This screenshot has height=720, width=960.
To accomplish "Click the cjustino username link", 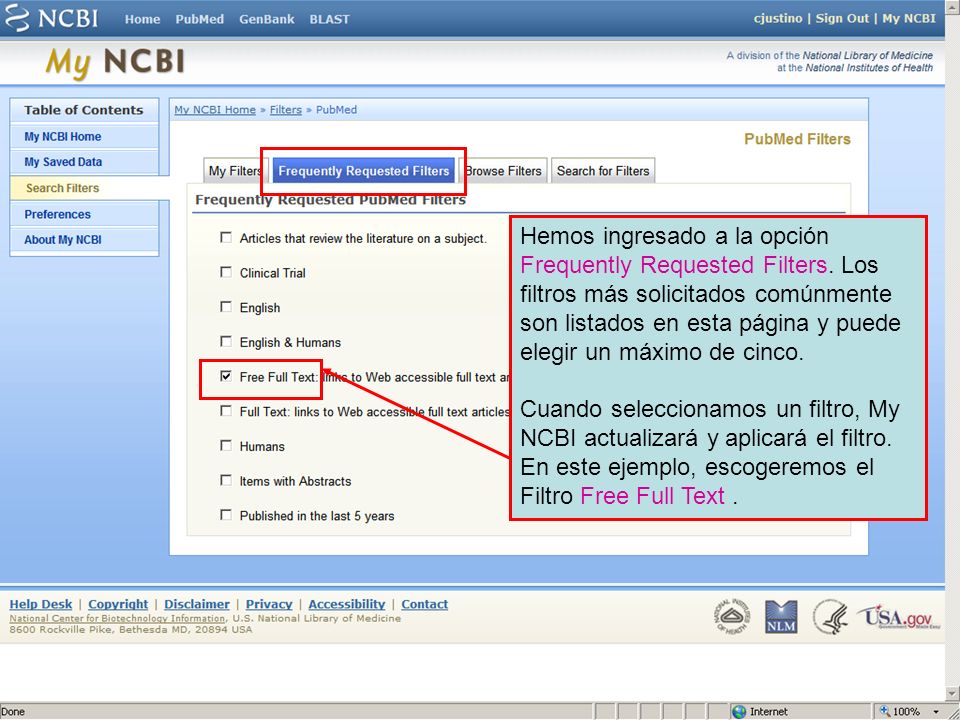I will coord(778,18).
